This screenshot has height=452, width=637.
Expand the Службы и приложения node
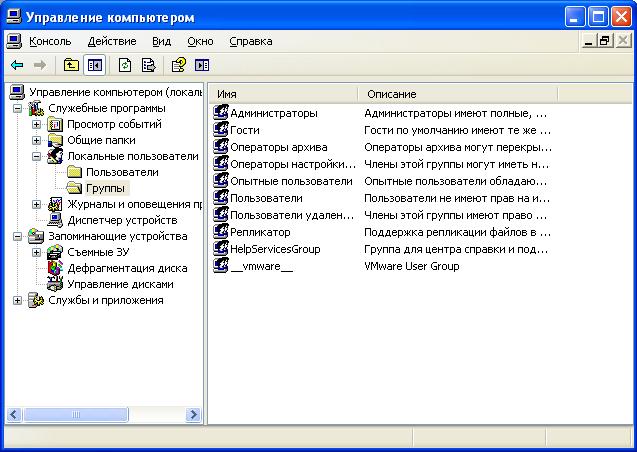point(17,301)
